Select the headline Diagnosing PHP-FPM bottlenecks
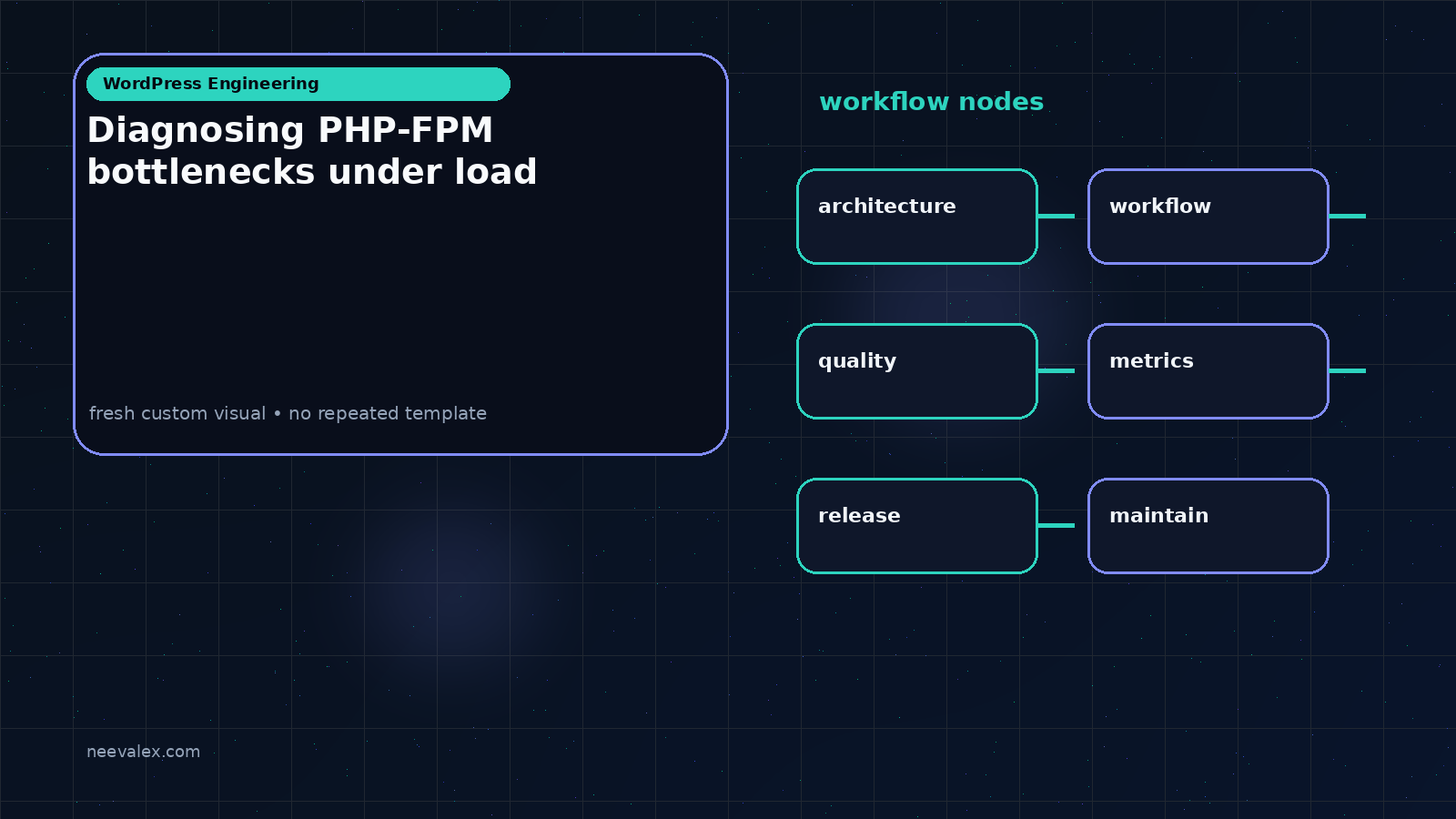Viewport: 1456px width, 819px height. tap(312, 151)
